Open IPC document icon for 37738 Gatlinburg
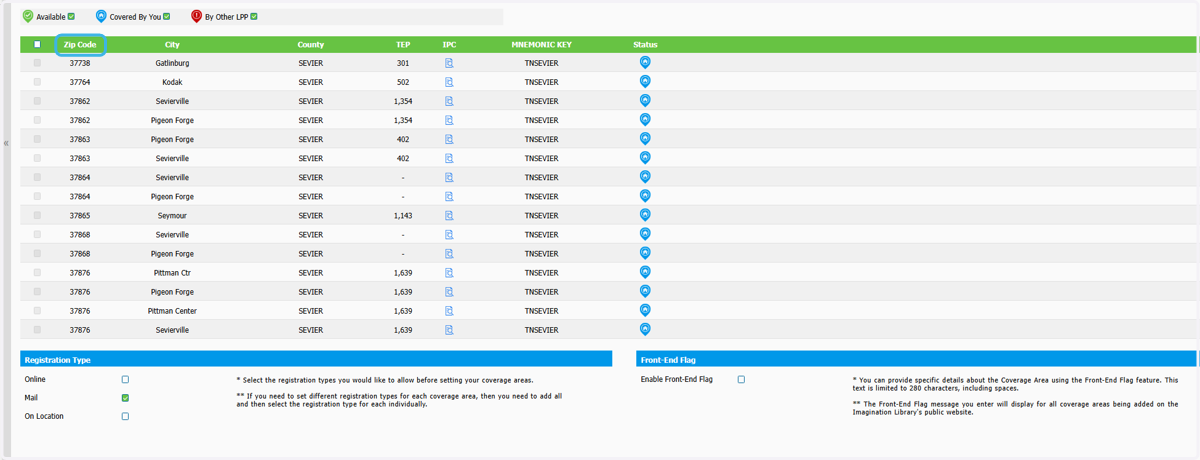 click(x=449, y=63)
